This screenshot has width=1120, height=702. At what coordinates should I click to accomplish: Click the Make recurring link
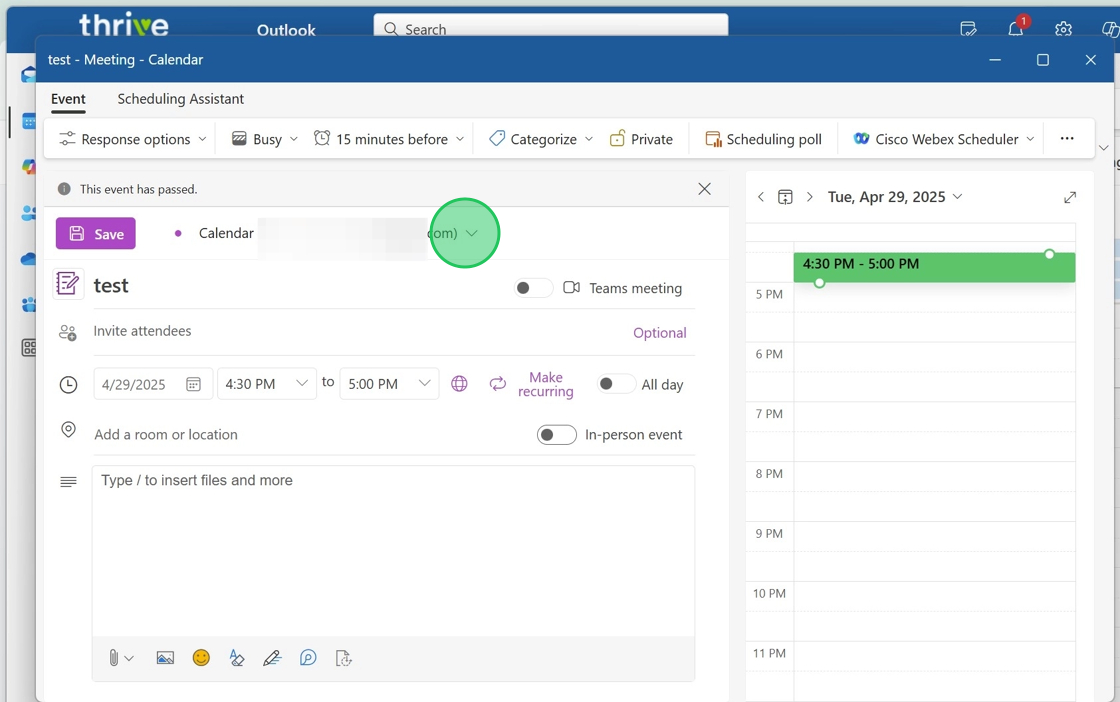pyautogui.click(x=545, y=384)
